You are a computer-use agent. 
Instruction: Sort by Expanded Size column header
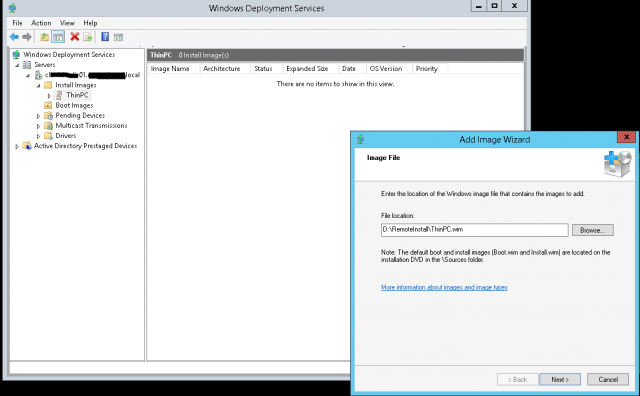click(x=311, y=69)
